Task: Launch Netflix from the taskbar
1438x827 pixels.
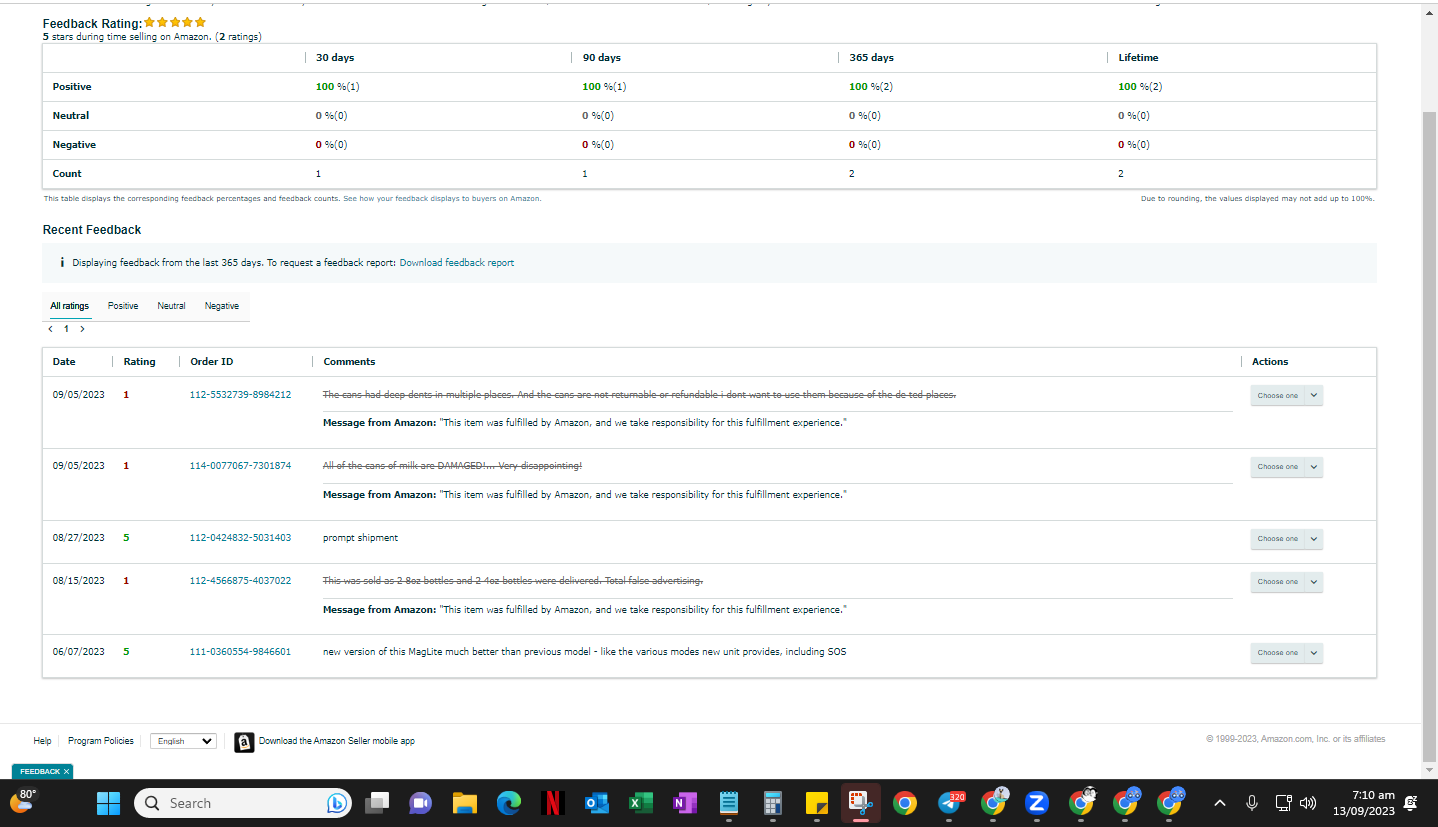Action: pyautogui.click(x=553, y=803)
